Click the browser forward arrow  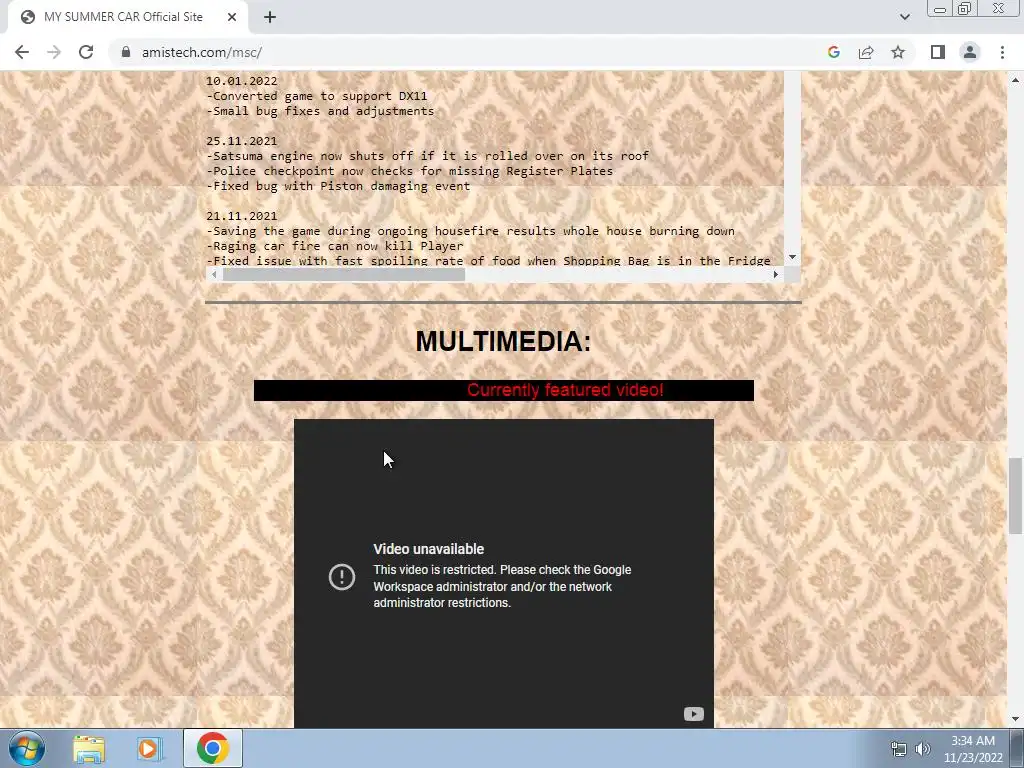[54, 52]
